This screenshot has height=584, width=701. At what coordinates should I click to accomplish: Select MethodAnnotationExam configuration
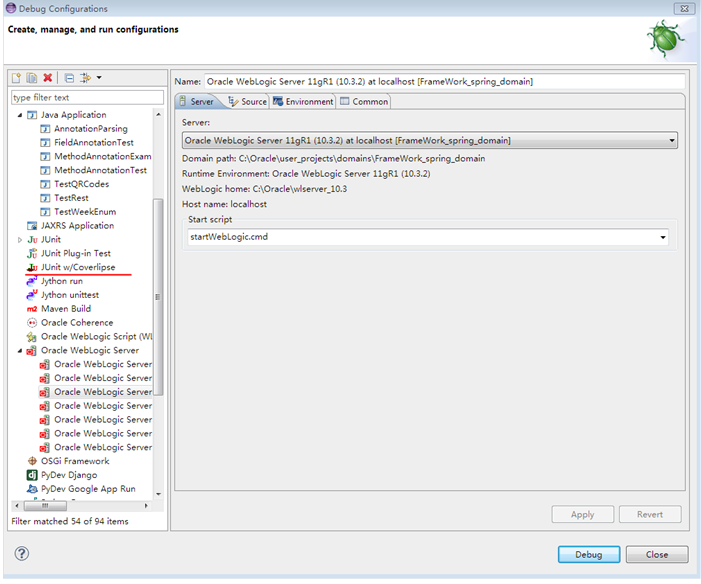point(102,157)
